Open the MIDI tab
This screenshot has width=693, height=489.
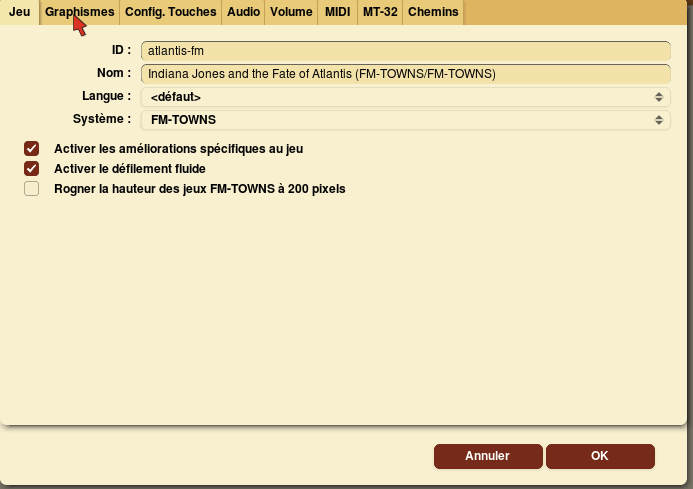pos(338,12)
